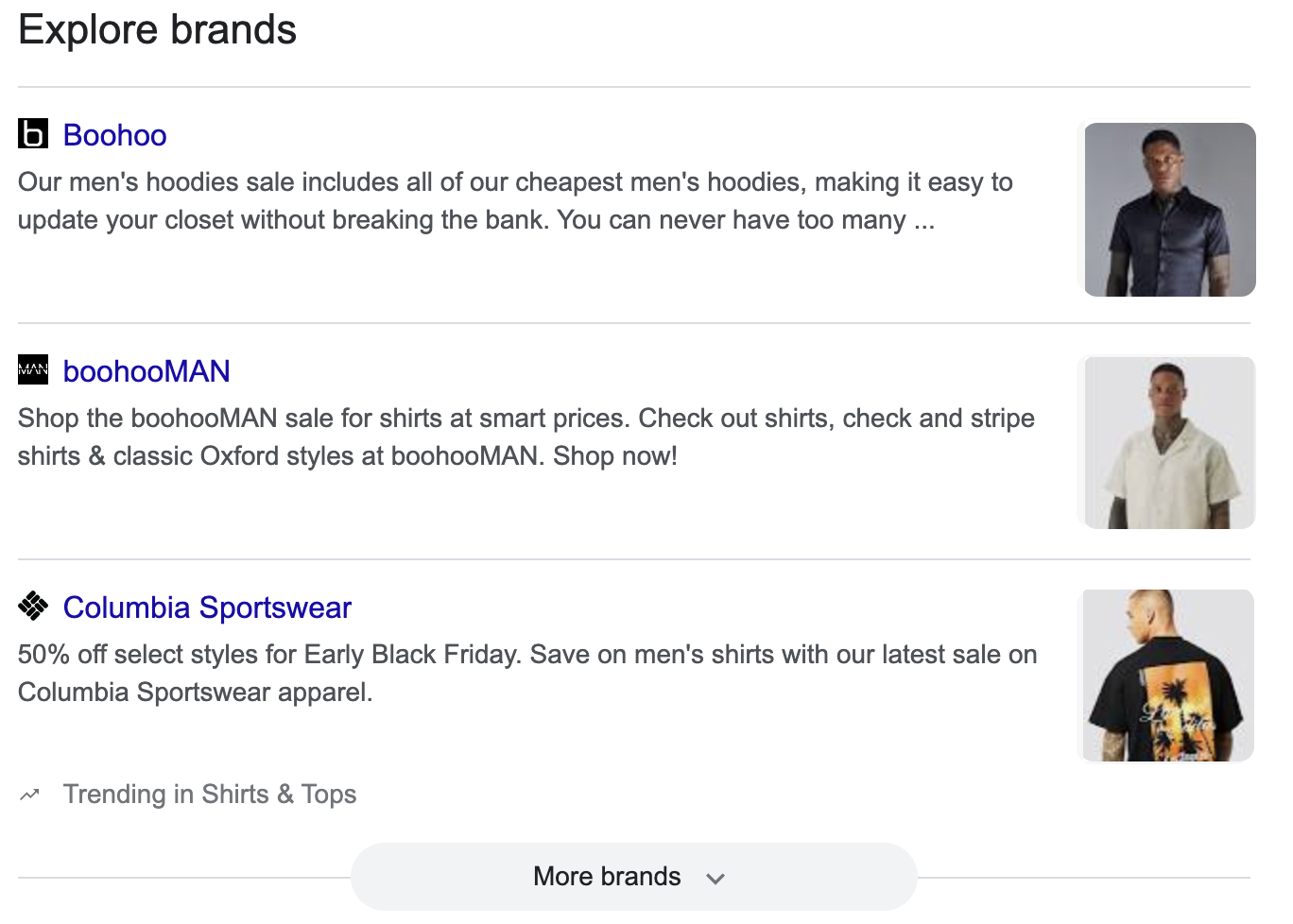Click the 'Shop now!' text in boohooMAN snippet
1293x924 pixels.
(x=615, y=456)
